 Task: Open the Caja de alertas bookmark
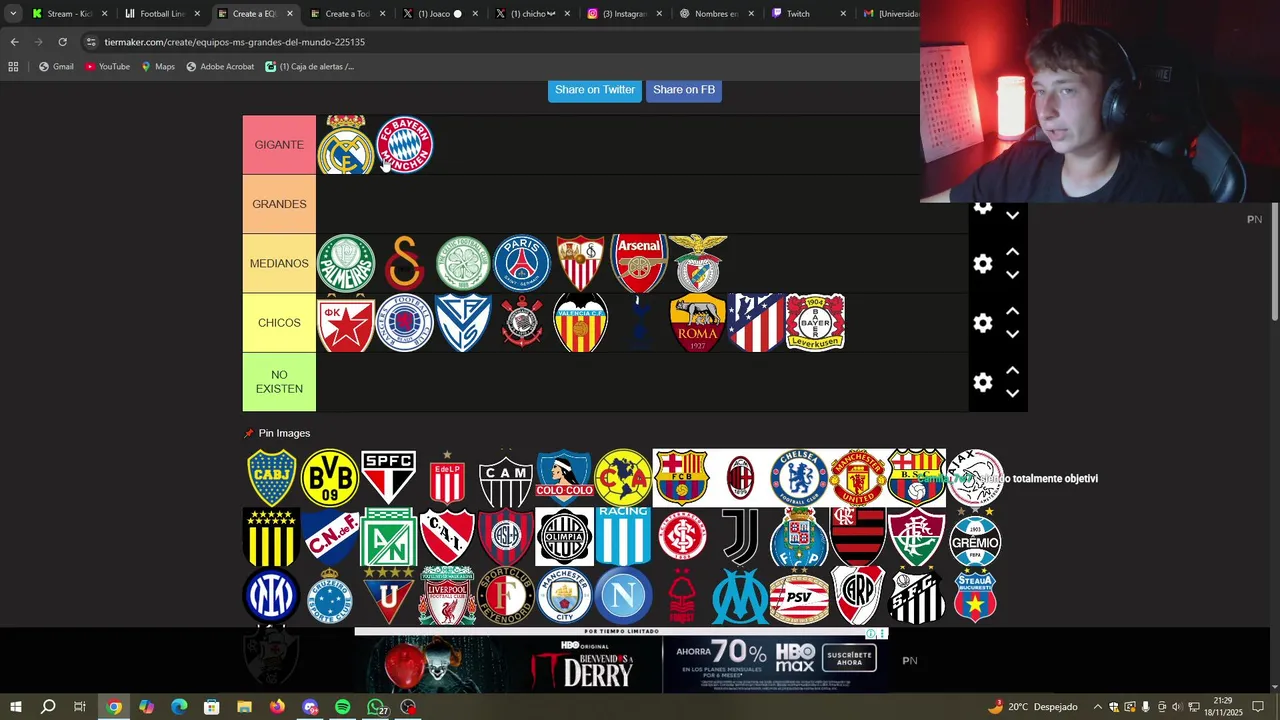pyautogui.click(x=309, y=67)
